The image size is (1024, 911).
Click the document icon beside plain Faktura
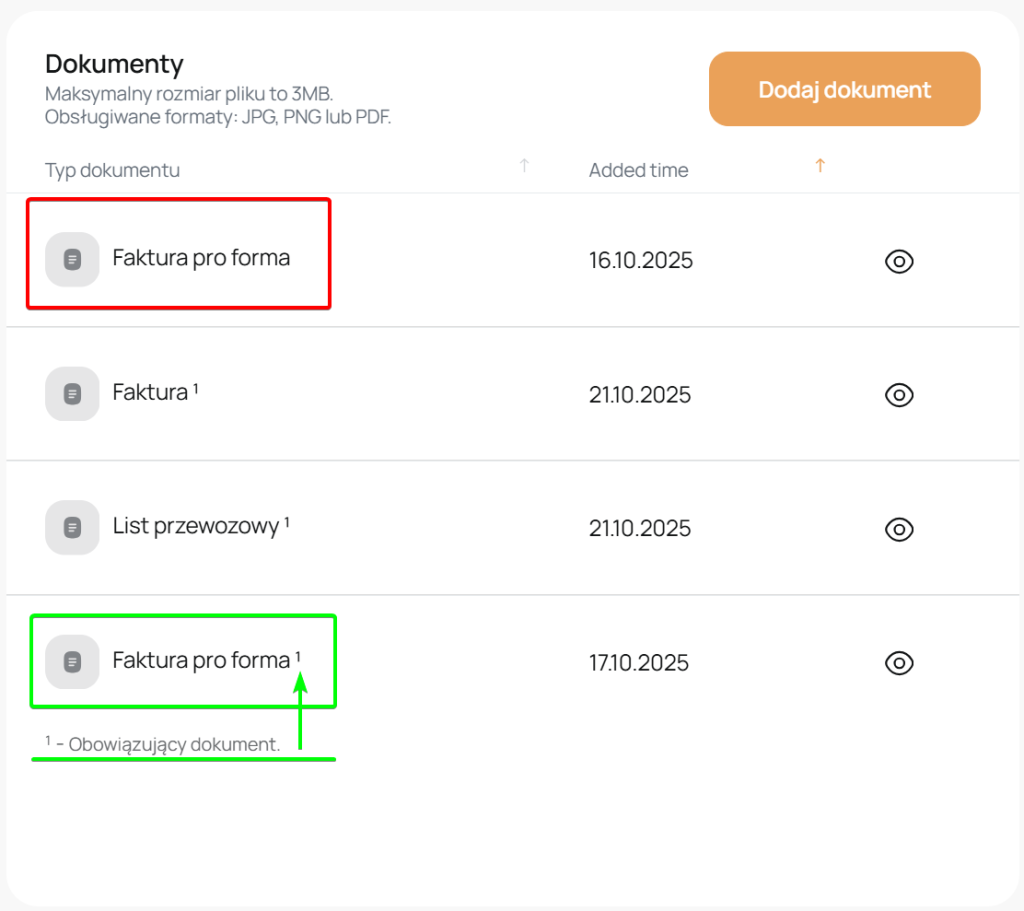pos(72,394)
